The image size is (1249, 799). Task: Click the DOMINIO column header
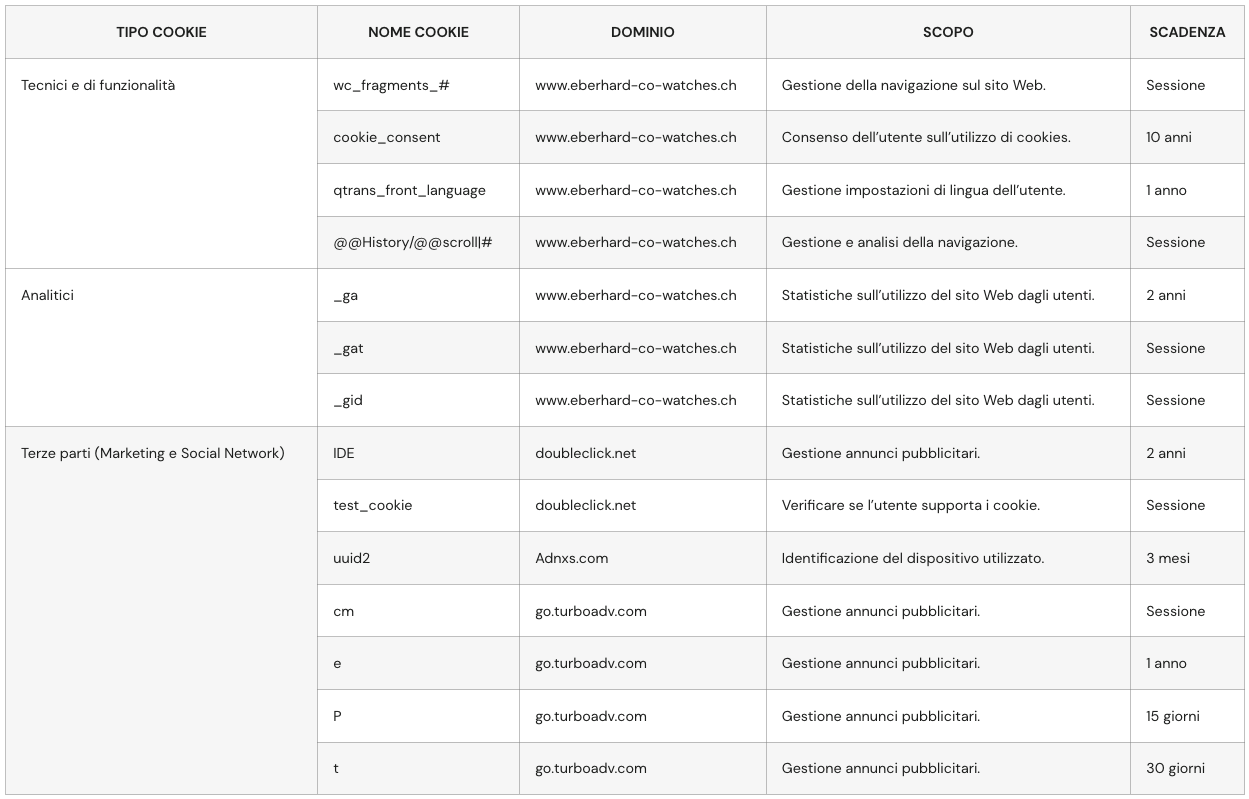[642, 32]
